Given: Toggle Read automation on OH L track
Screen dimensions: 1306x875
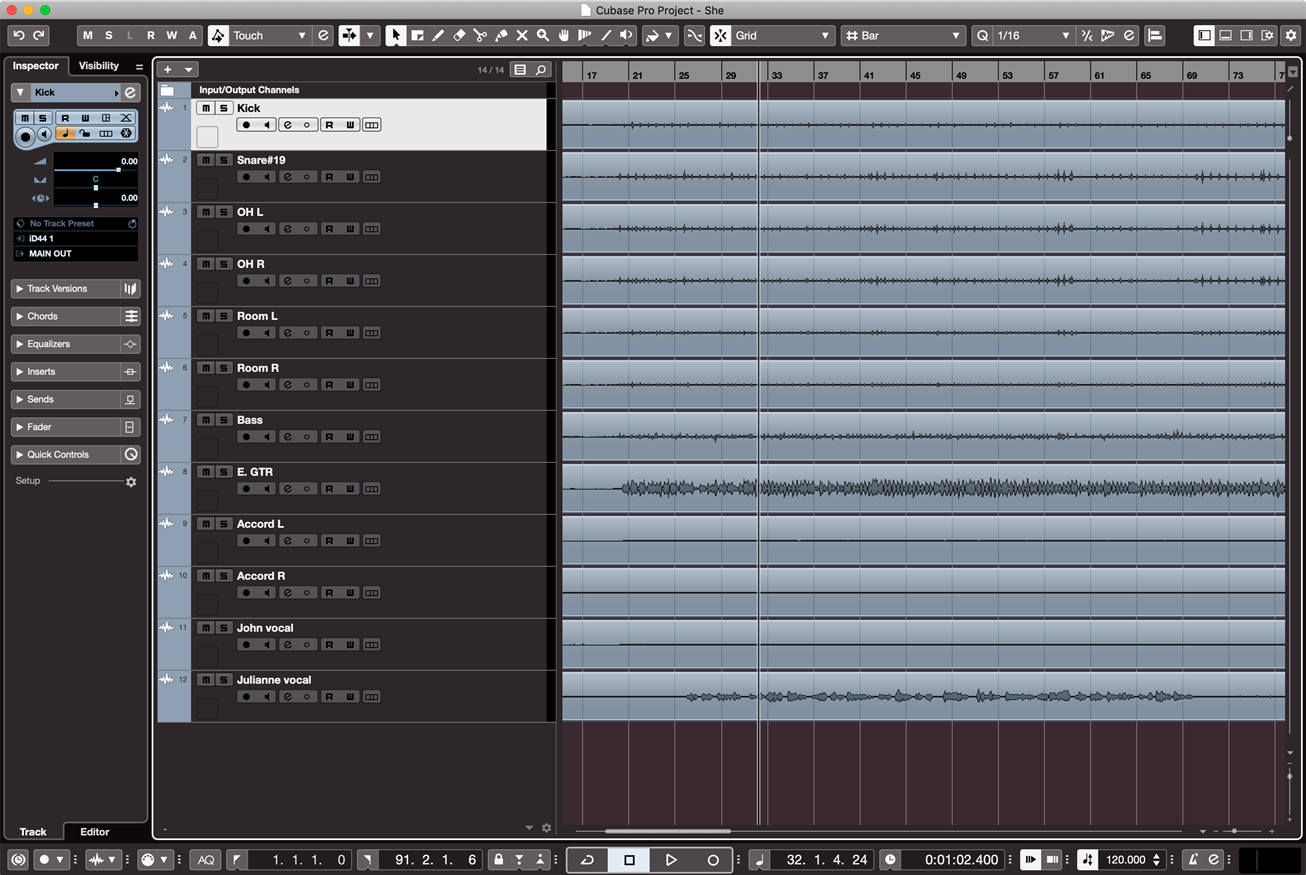Looking at the screenshot, I should 328,229.
